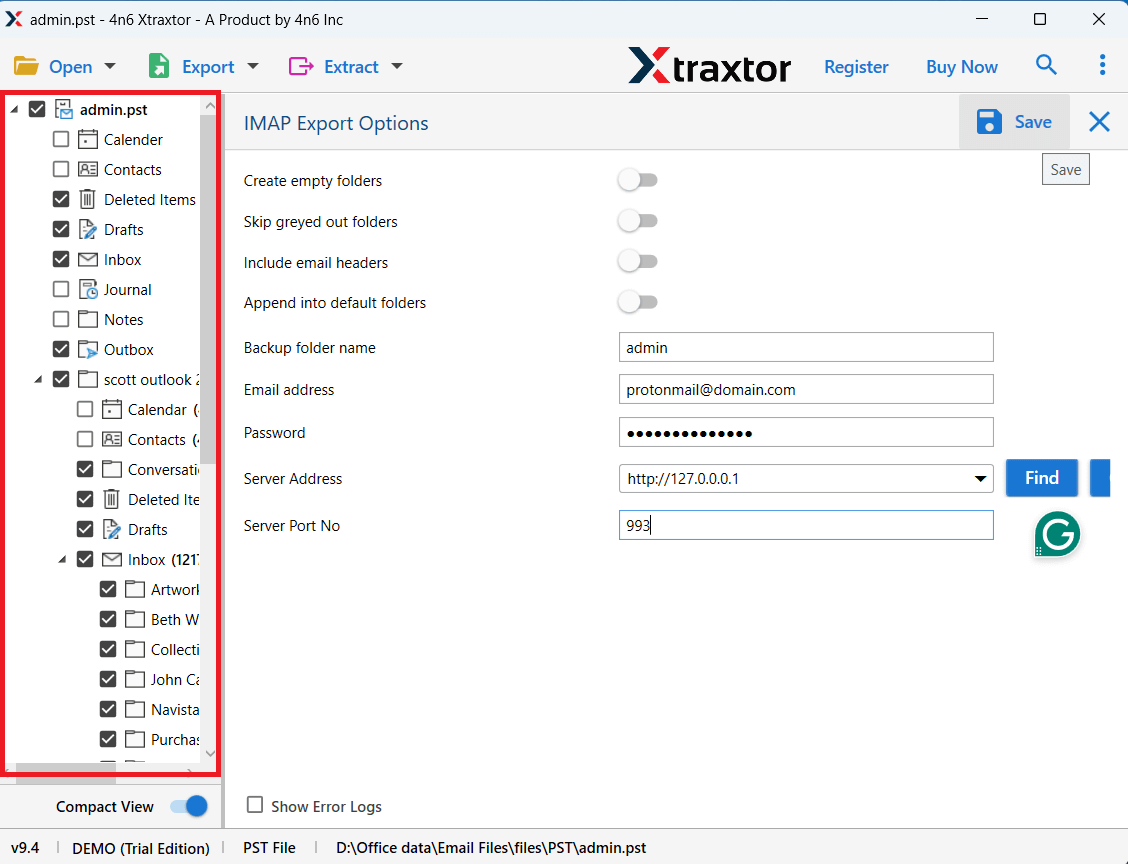Click the Outbox folder icon

point(88,349)
